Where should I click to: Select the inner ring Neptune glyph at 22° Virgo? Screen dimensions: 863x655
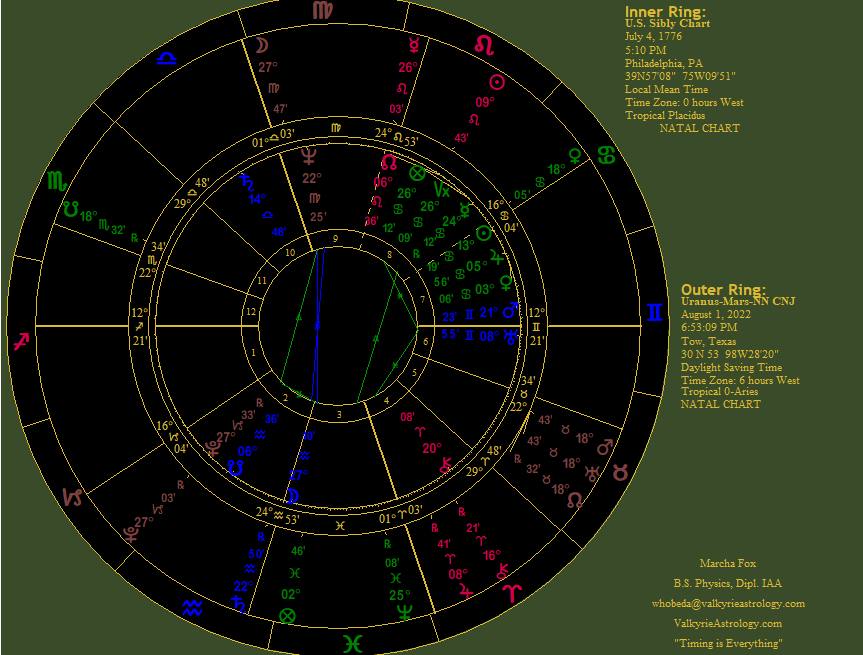310,156
